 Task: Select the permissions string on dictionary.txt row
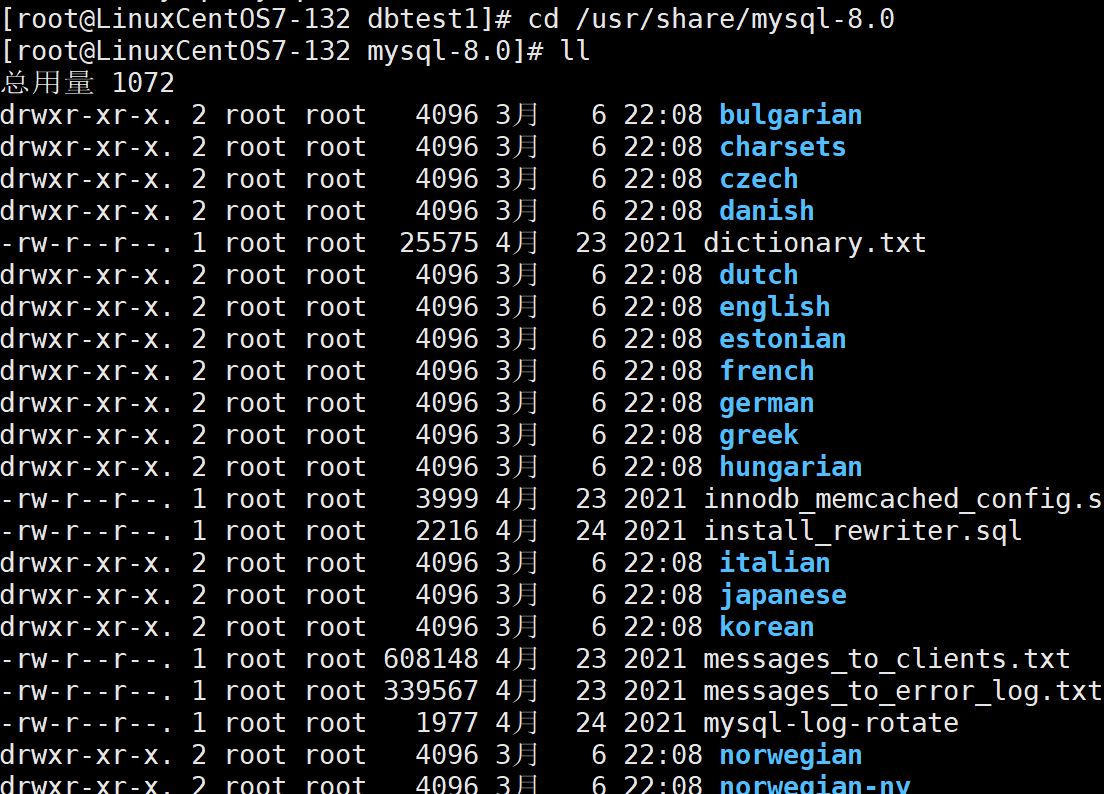tap(86, 243)
